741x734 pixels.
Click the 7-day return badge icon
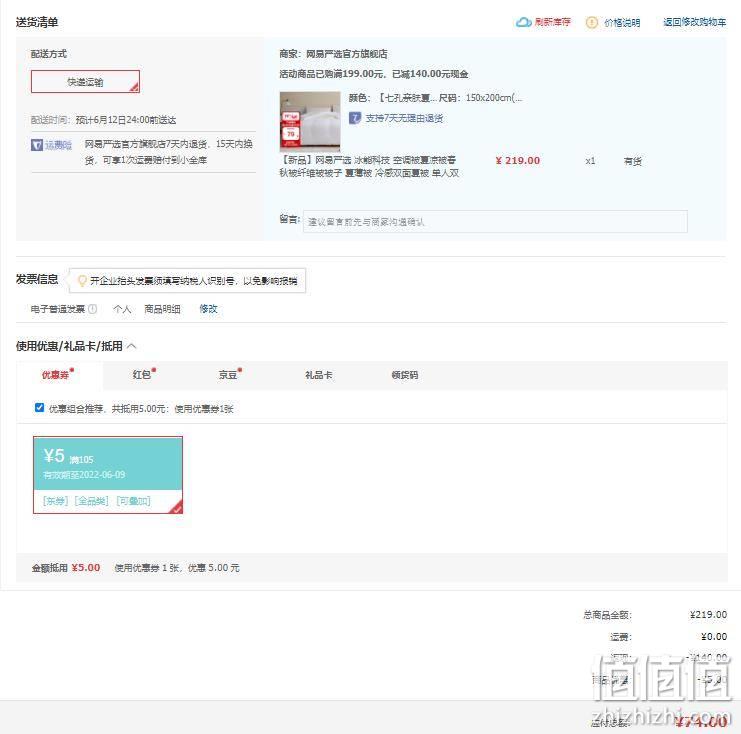(x=355, y=118)
